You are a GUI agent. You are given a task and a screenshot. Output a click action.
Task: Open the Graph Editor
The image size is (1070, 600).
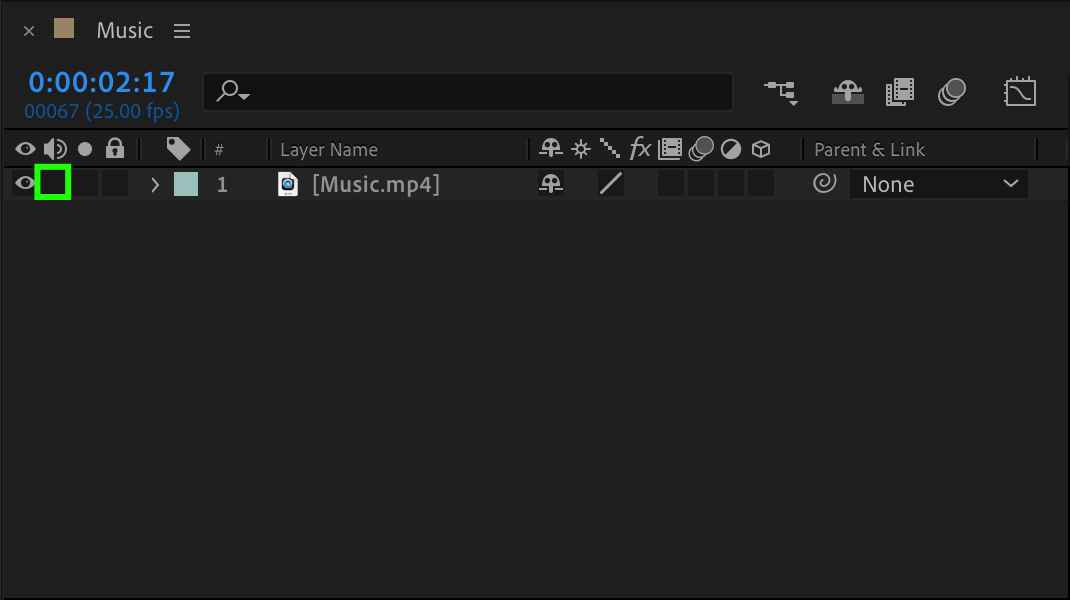pos(1020,93)
